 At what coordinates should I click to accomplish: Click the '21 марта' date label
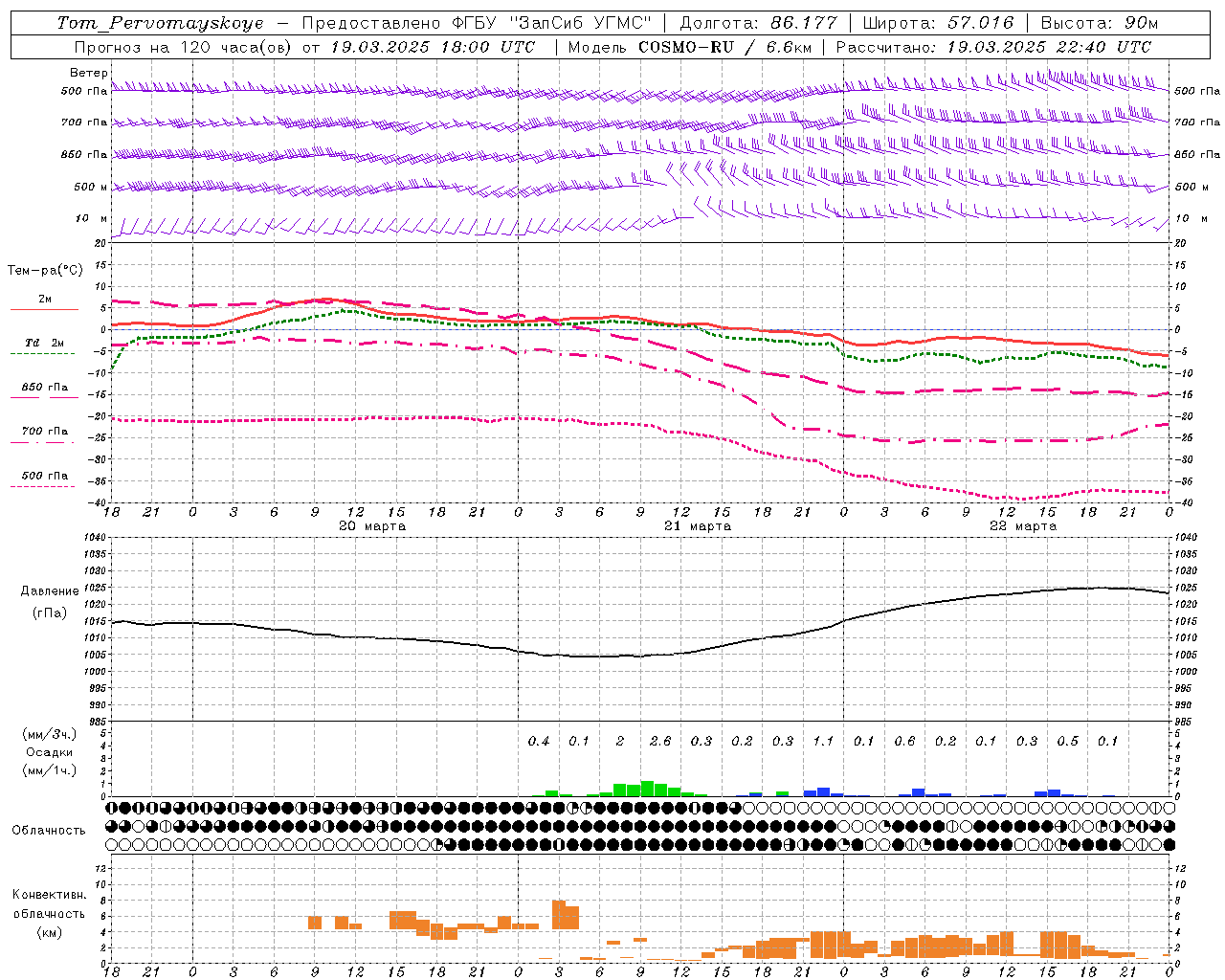[x=698, y=526]
